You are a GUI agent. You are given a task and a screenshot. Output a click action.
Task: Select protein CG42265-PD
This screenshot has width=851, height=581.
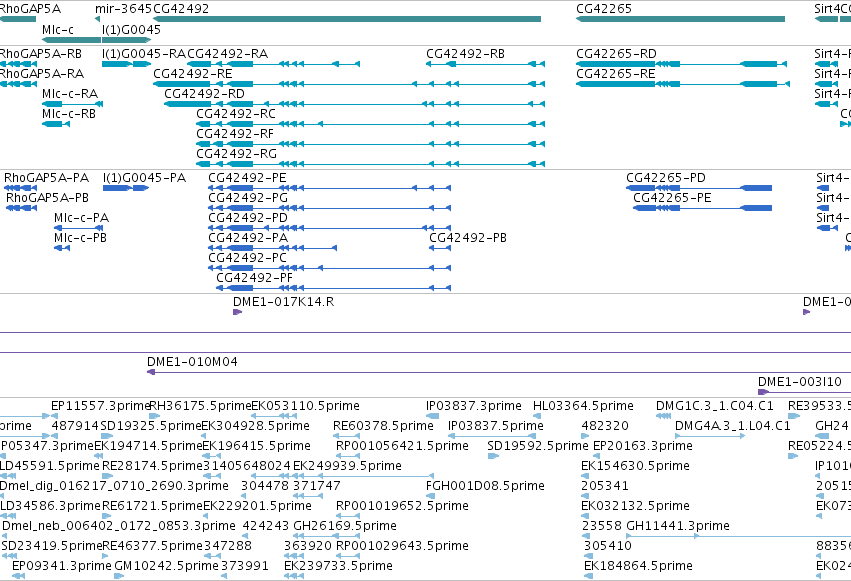699,188
